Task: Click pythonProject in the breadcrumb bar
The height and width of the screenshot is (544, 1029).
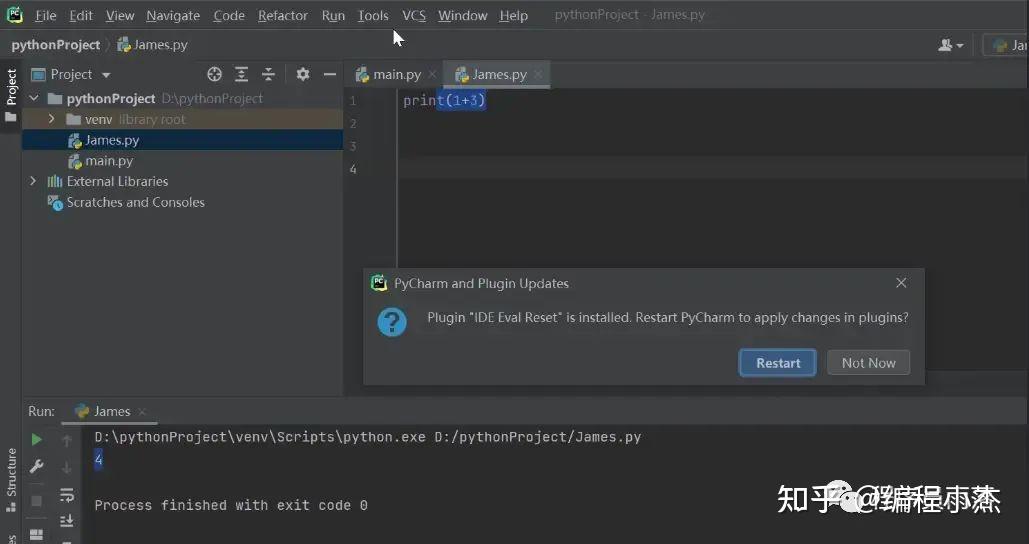Action: coord(56,45)
